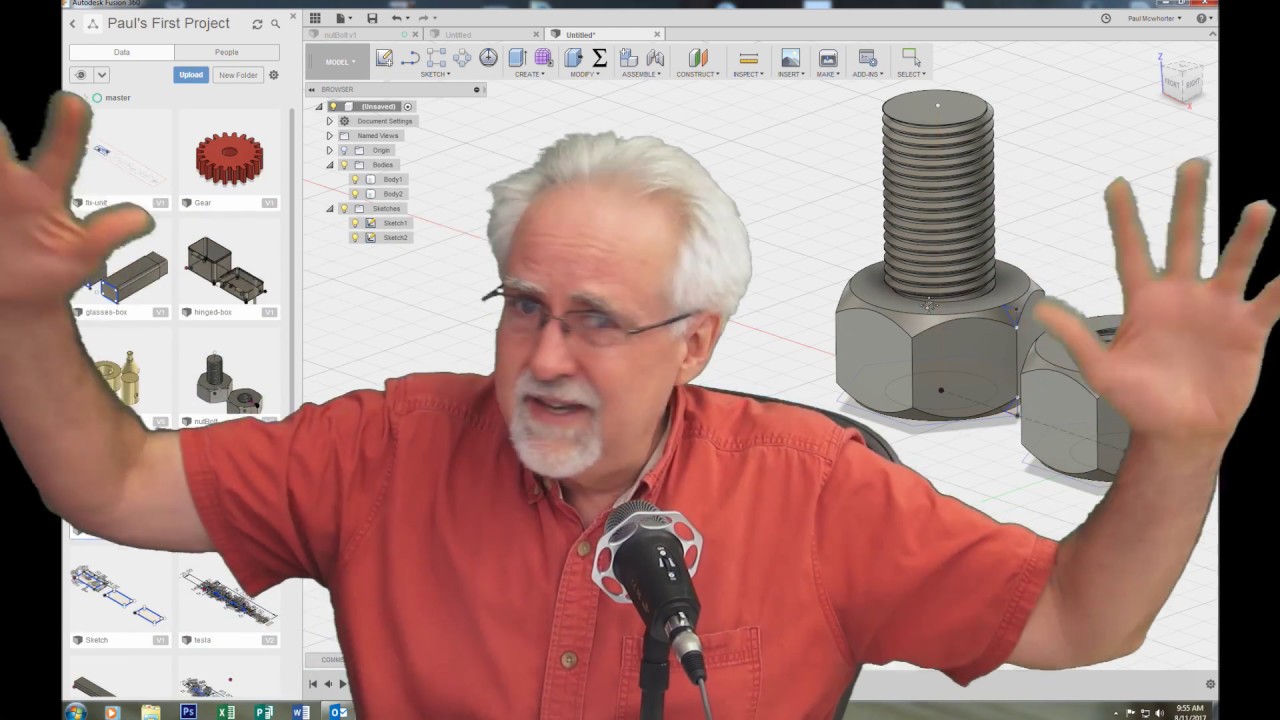Click the Undo arrow
The image size is (1280, 720).
398,18
